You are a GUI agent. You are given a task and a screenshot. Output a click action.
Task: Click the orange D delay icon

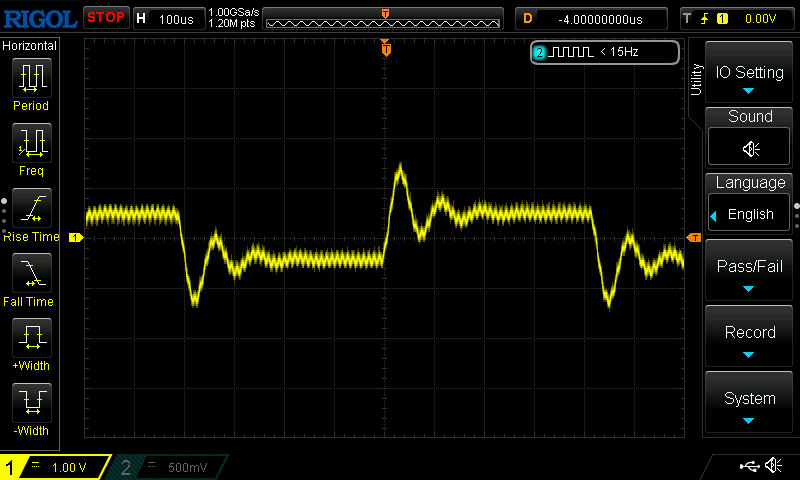(x=528, y=19)
